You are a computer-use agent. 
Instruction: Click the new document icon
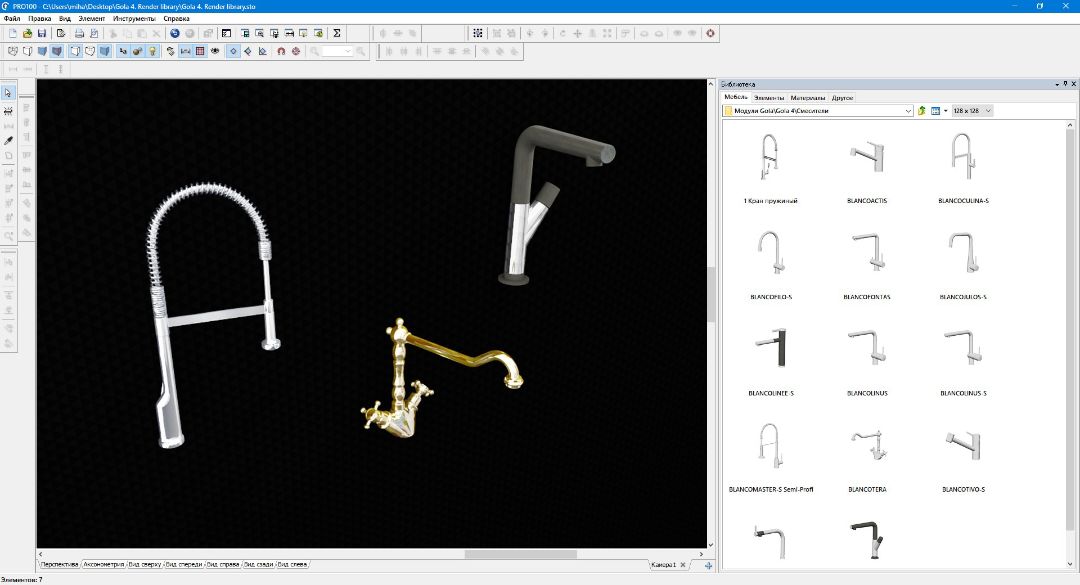coord(12,33)
